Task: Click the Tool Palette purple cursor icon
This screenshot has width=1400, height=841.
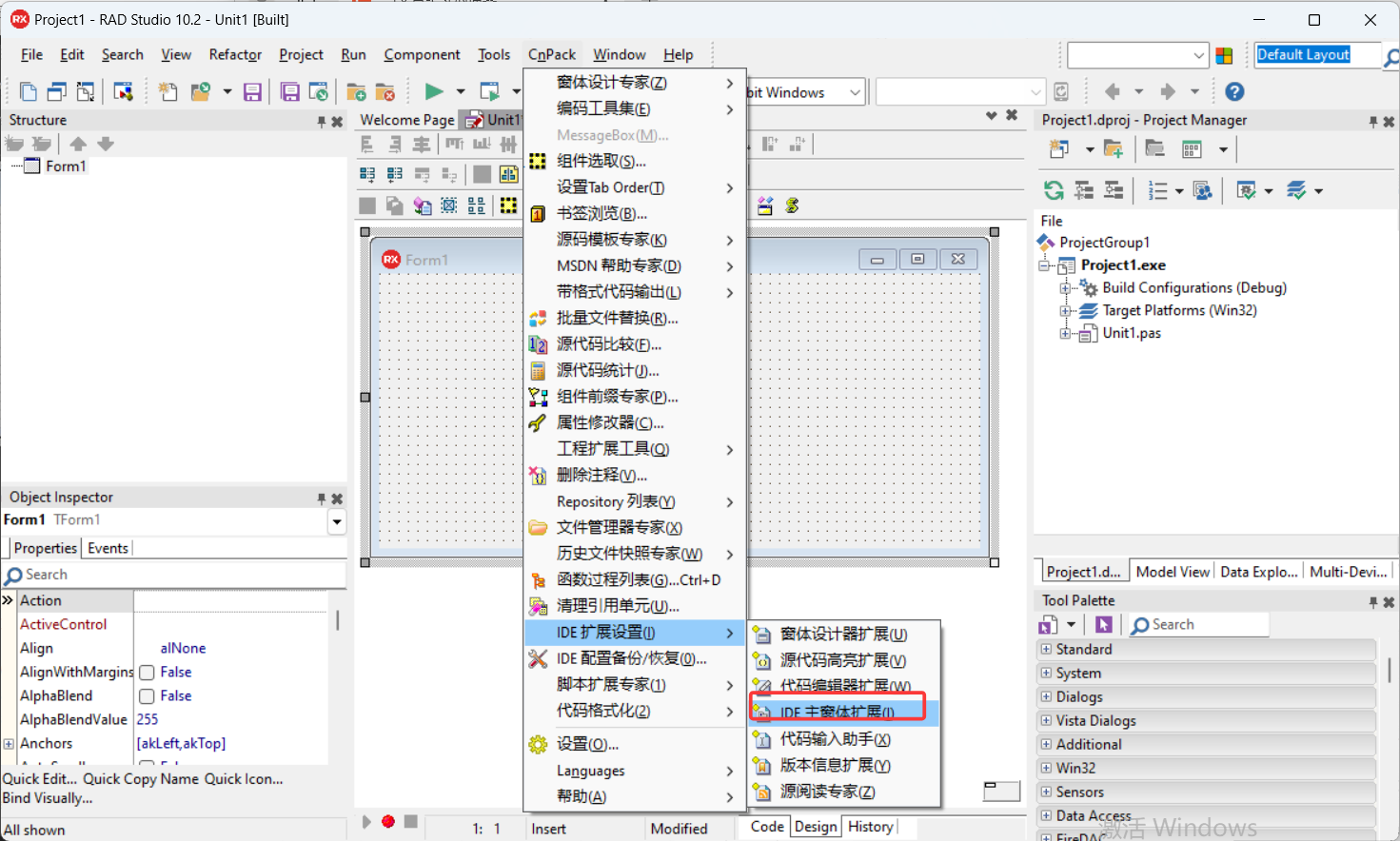Action: click(1104, 625)
